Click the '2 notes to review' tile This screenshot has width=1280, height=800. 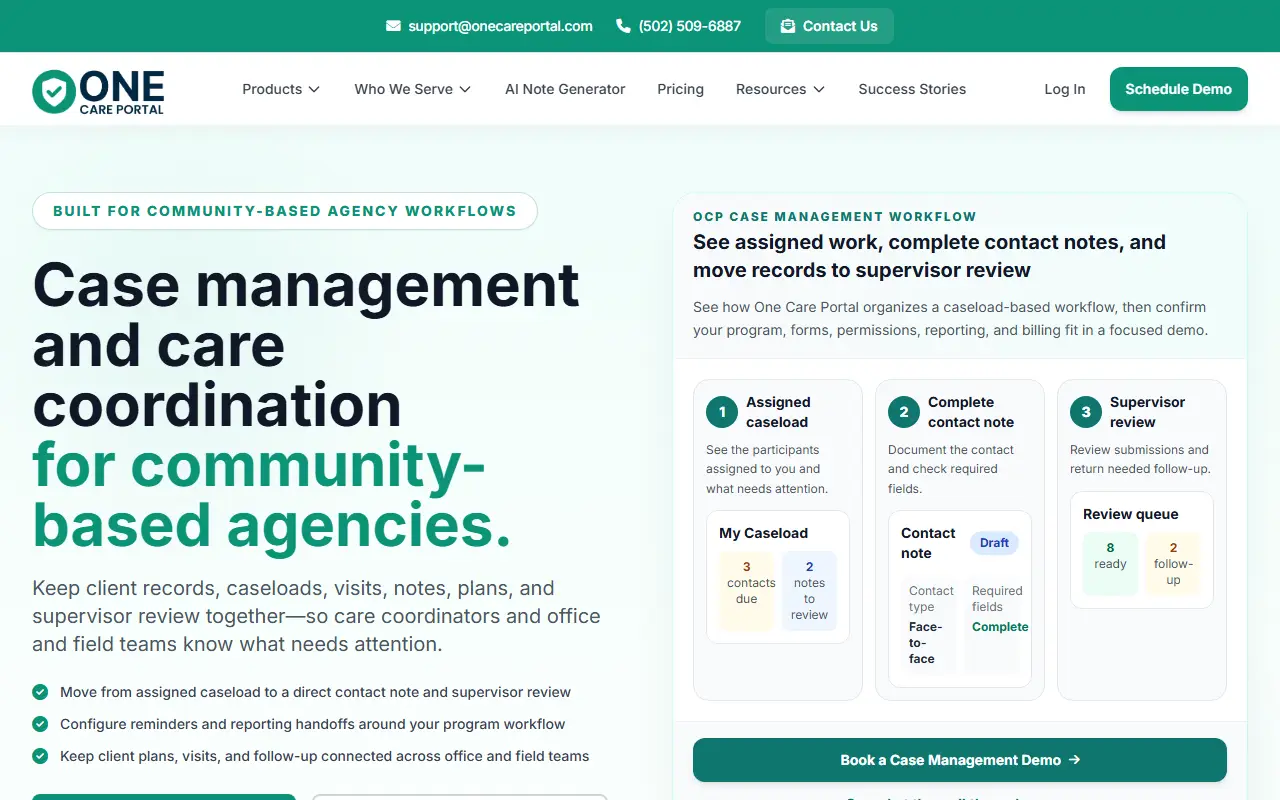(x=809, y=591)
